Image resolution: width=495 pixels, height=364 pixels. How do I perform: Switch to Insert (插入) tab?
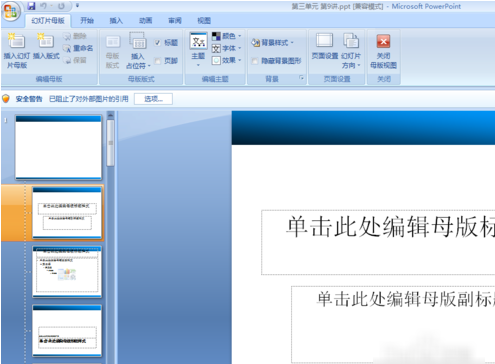click(x=116, y=21)
